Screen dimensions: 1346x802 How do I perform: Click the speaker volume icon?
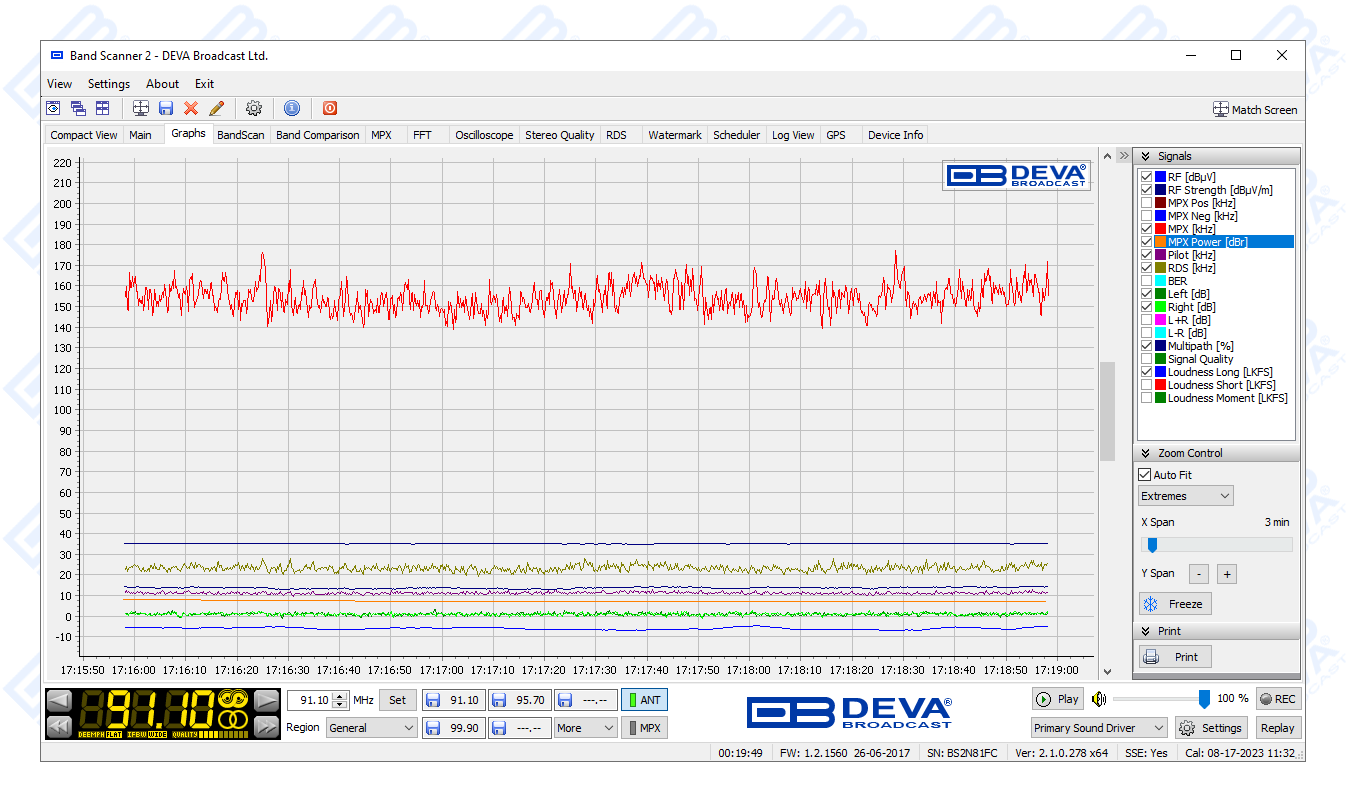[x=1099, y=699]
